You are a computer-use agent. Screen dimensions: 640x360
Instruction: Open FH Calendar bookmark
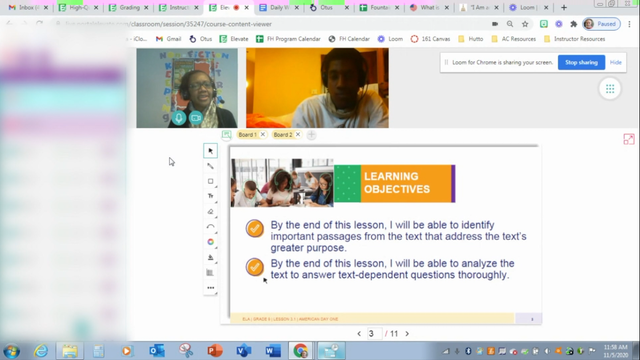[x=349, y=39]
